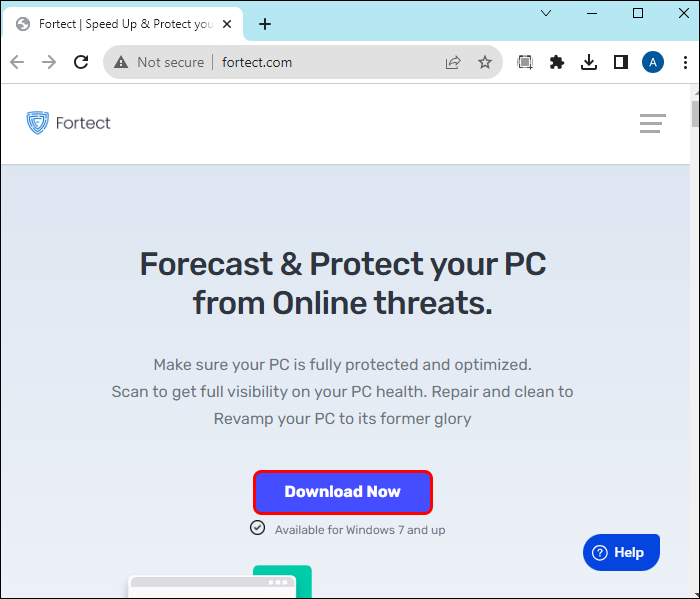Open the Extensions puzzle piece menu
Screen dimensions: 700x599
coord(557,62)
